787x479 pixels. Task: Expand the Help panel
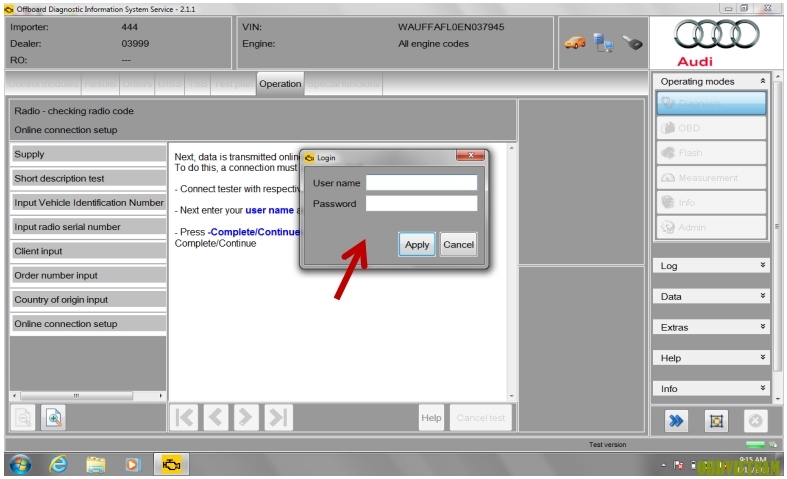click(x=711, y=357)
